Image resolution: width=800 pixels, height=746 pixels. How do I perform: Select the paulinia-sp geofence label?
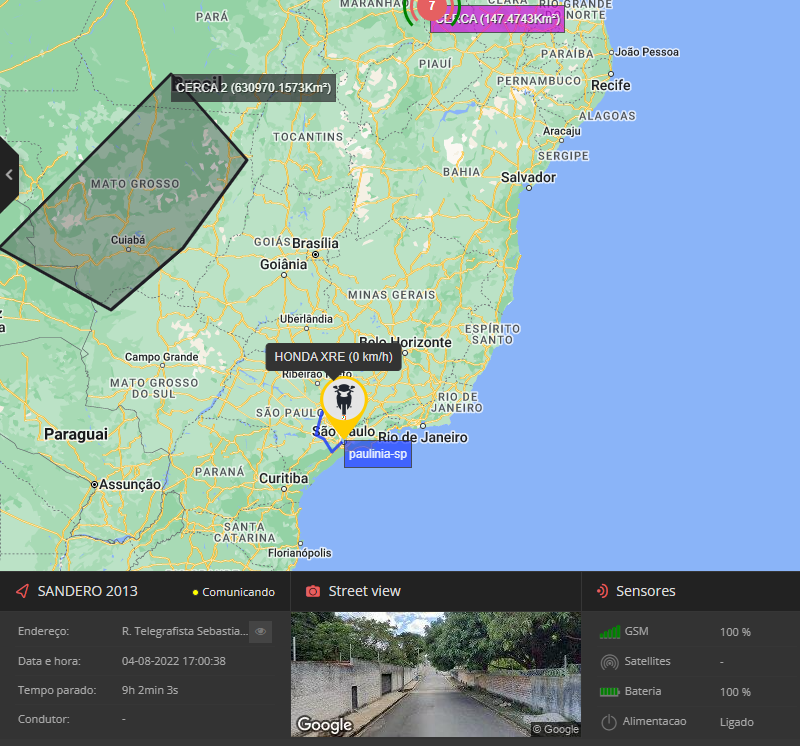[378, 455]
